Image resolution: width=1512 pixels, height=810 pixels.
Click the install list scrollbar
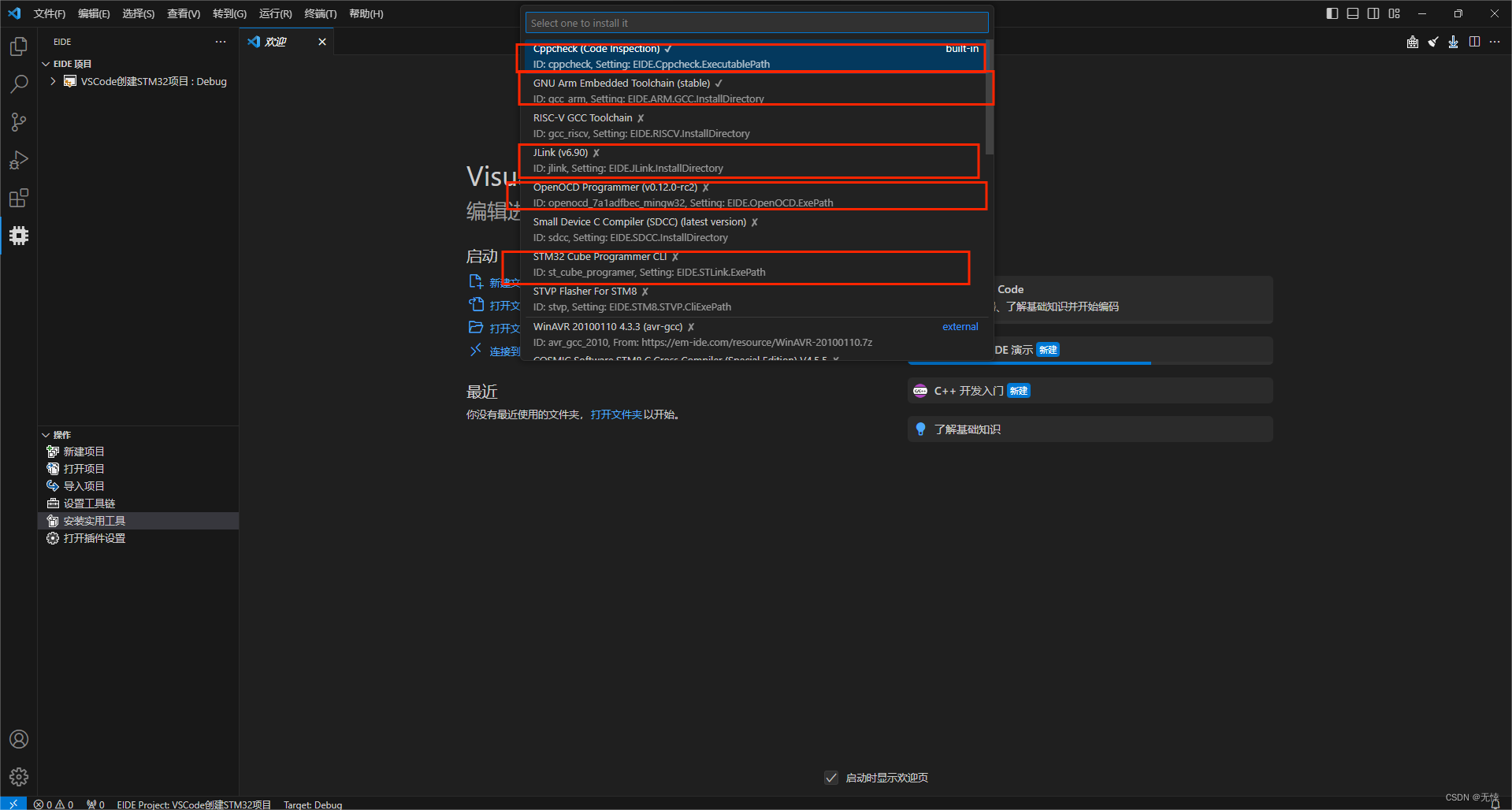990,96
